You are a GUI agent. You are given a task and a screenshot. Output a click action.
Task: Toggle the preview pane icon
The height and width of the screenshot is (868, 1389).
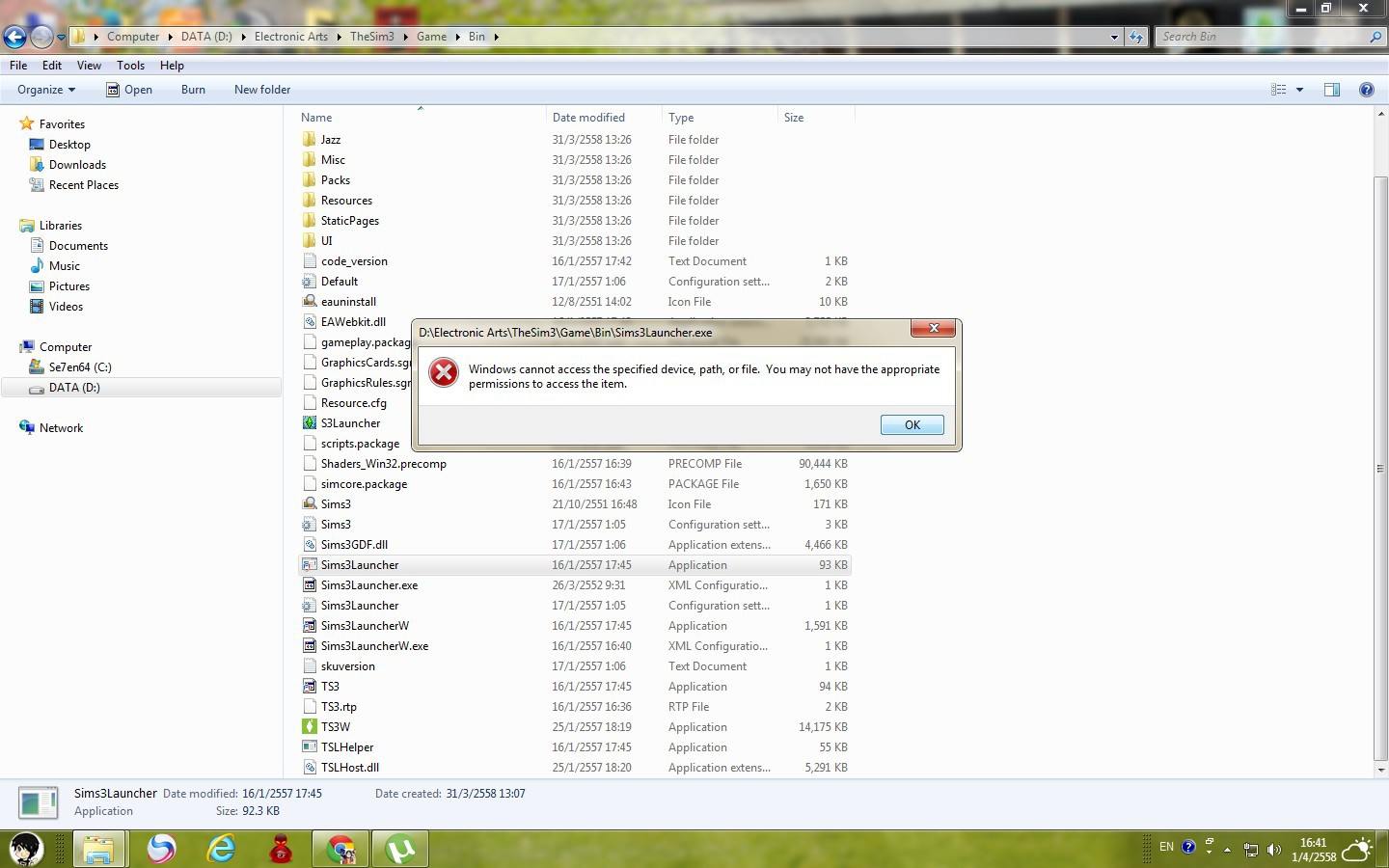click(1332, 90)
